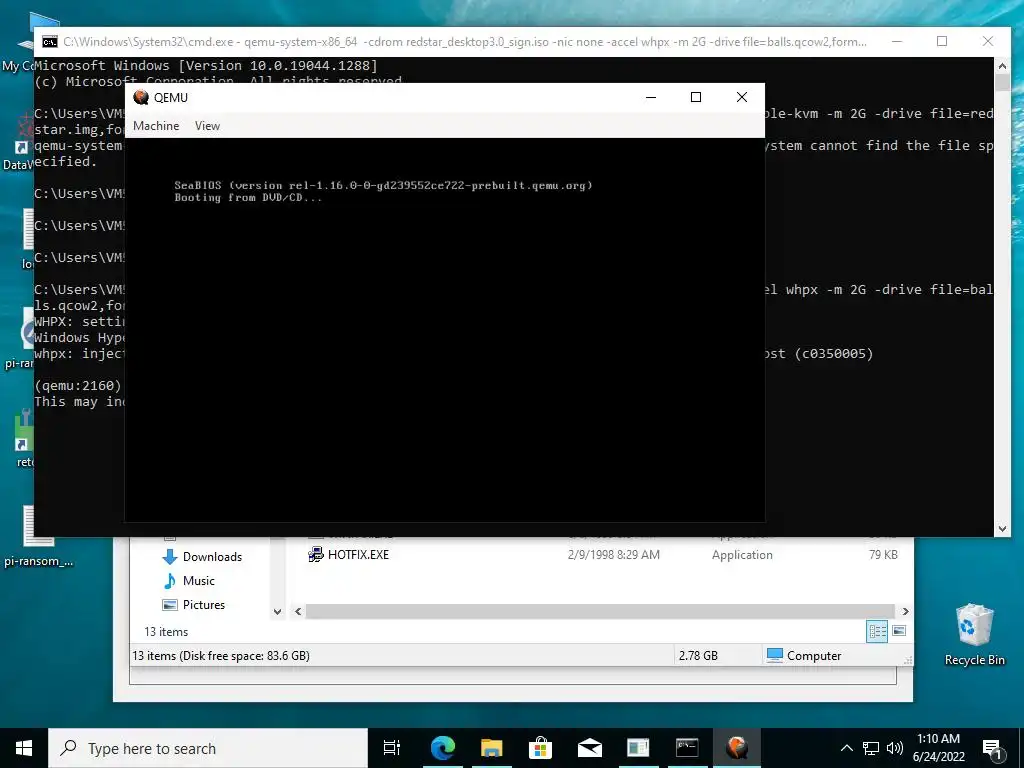Image resolution: width=1024 pixels, height=768 pixels.
Task: Open the notification center icon
Action: pos(992,750)
